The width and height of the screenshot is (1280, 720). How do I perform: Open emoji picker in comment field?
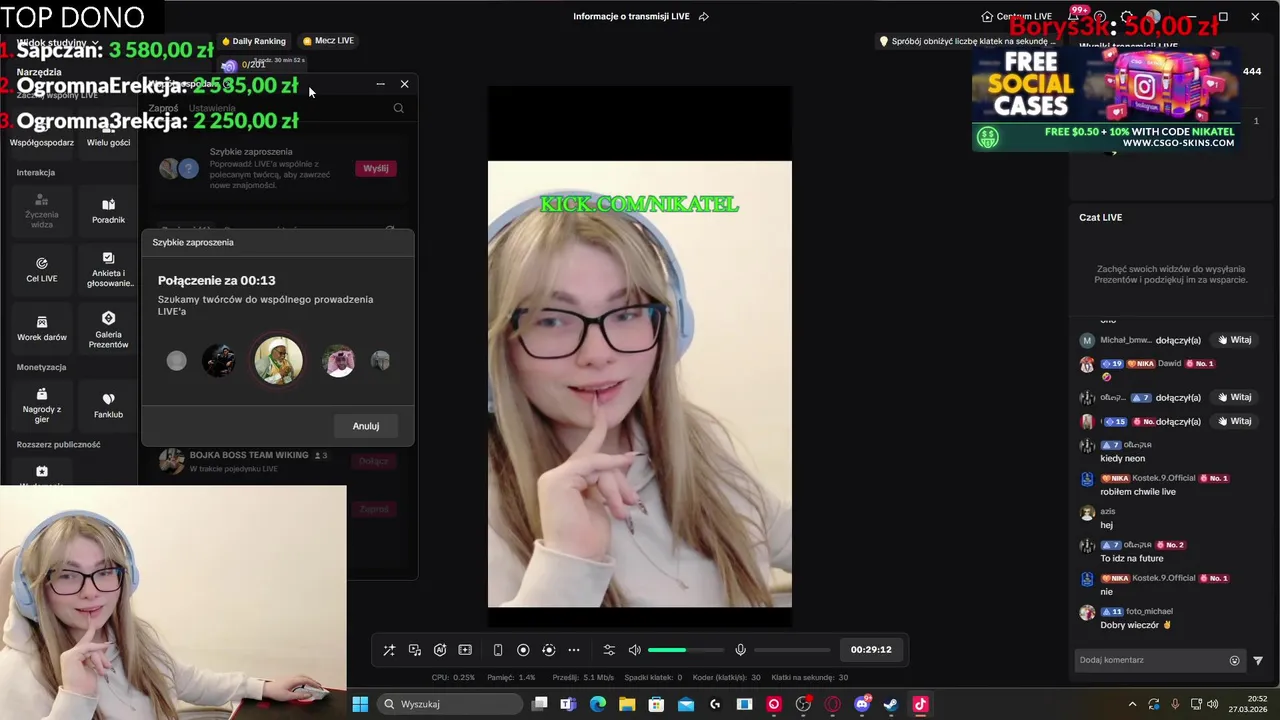coord(1234,660)
